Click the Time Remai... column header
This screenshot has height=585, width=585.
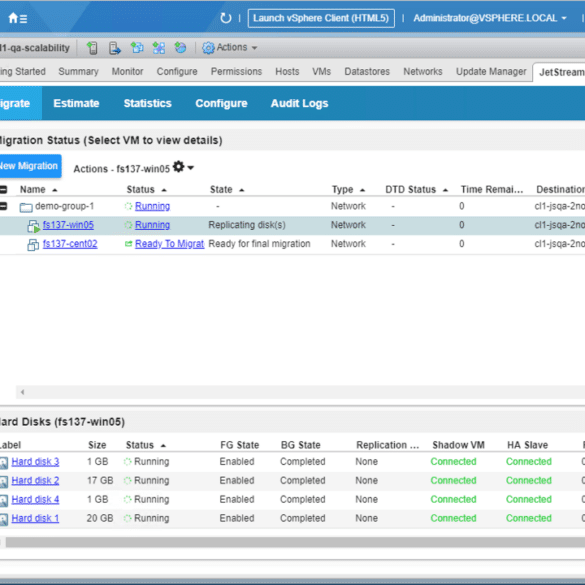point(492,190)
